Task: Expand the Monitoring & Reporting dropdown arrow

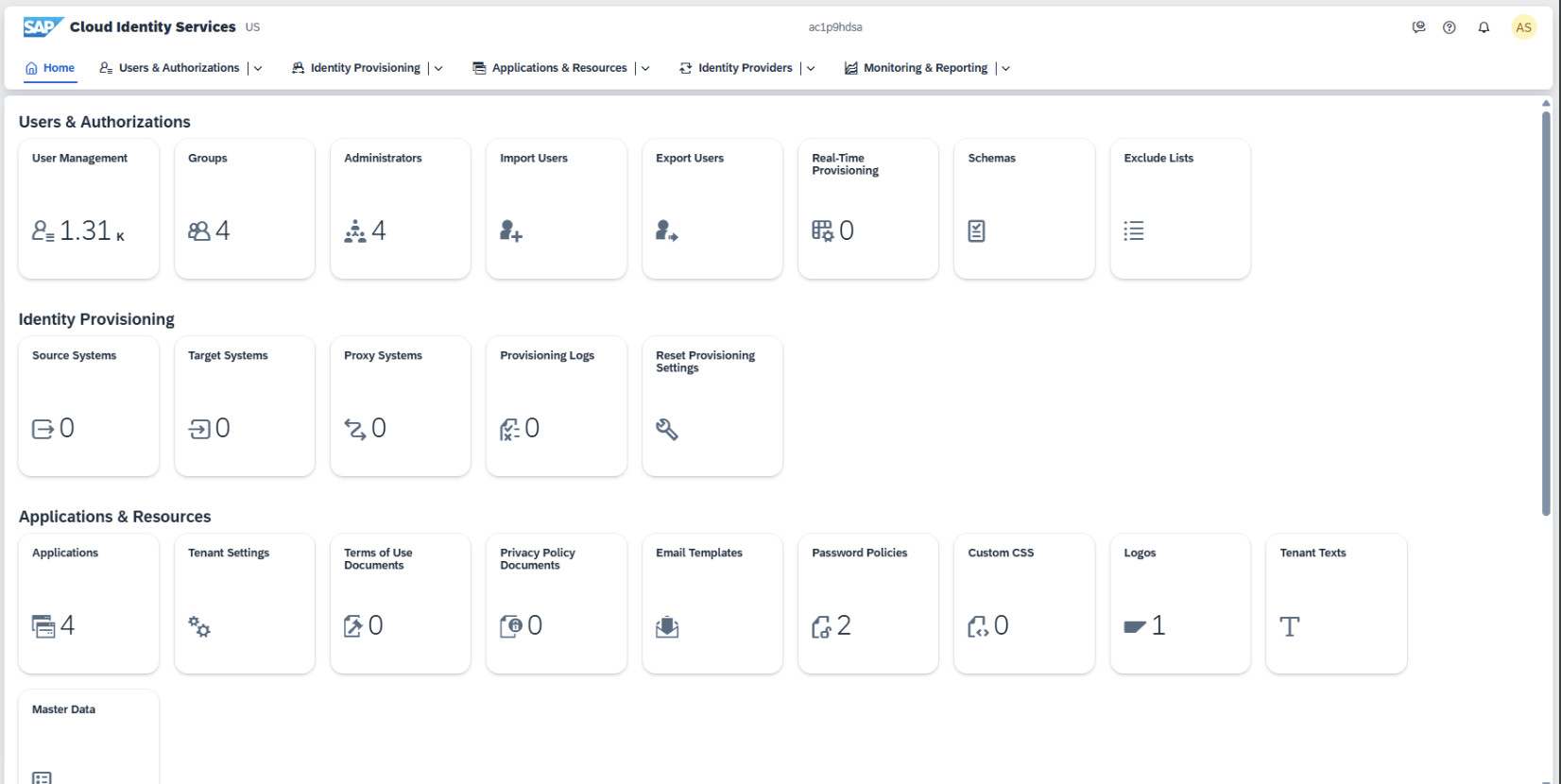Action: tap(1005, 68)
